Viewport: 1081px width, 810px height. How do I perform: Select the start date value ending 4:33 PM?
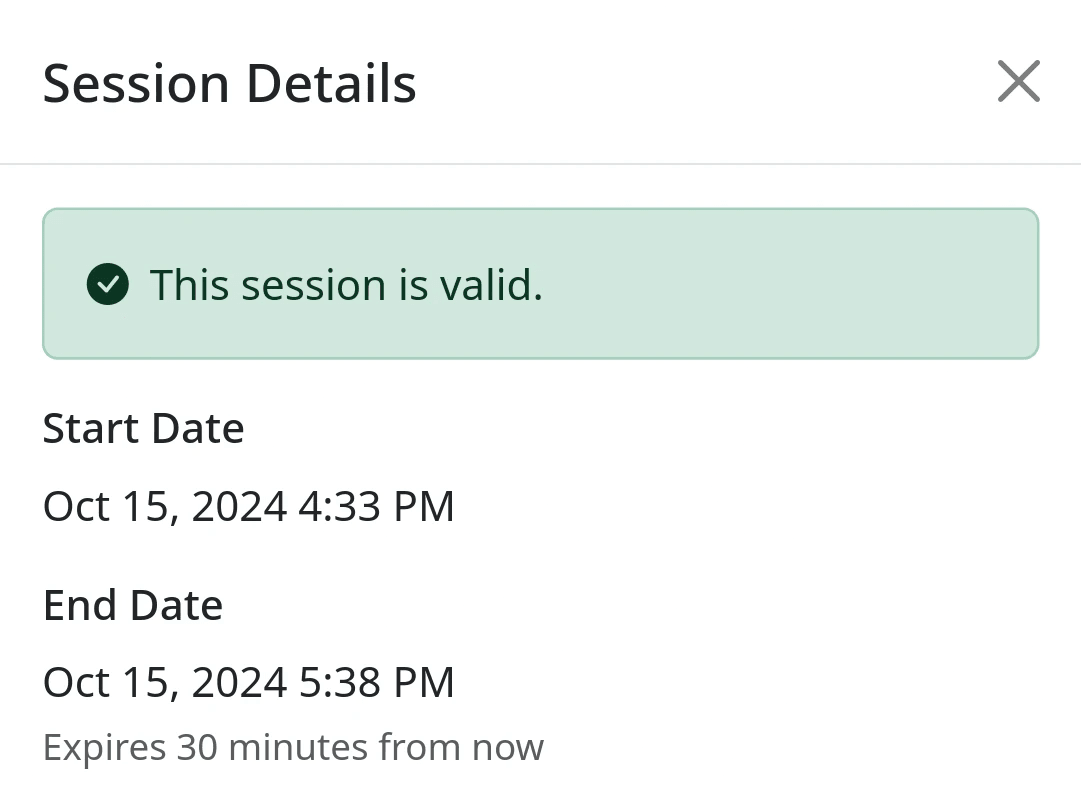pos(248,506)
